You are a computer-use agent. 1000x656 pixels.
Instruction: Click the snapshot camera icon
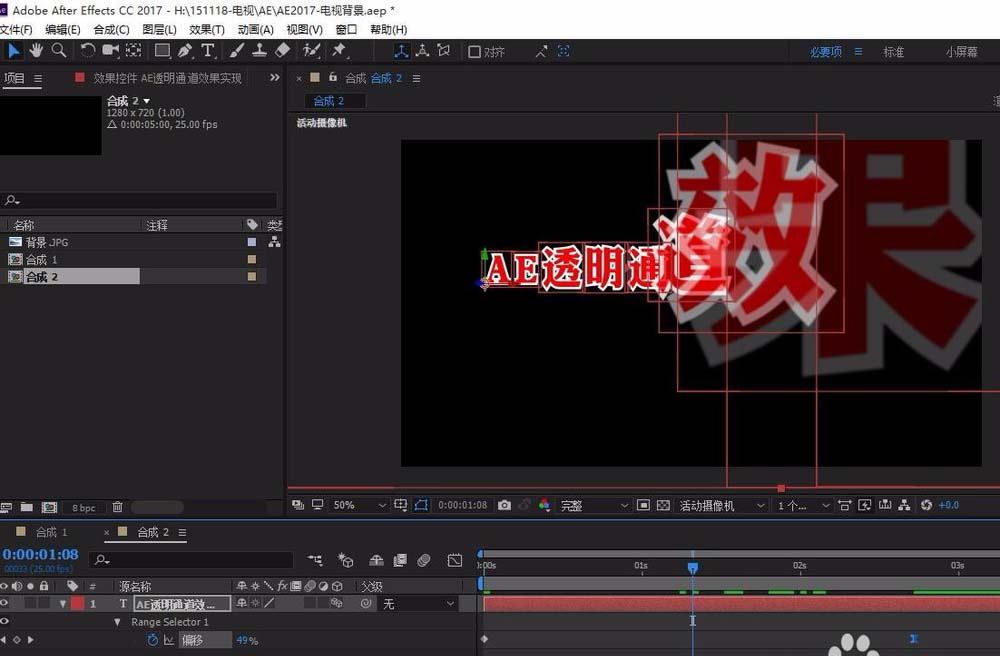pyautogui.click(x=503, y=505)
